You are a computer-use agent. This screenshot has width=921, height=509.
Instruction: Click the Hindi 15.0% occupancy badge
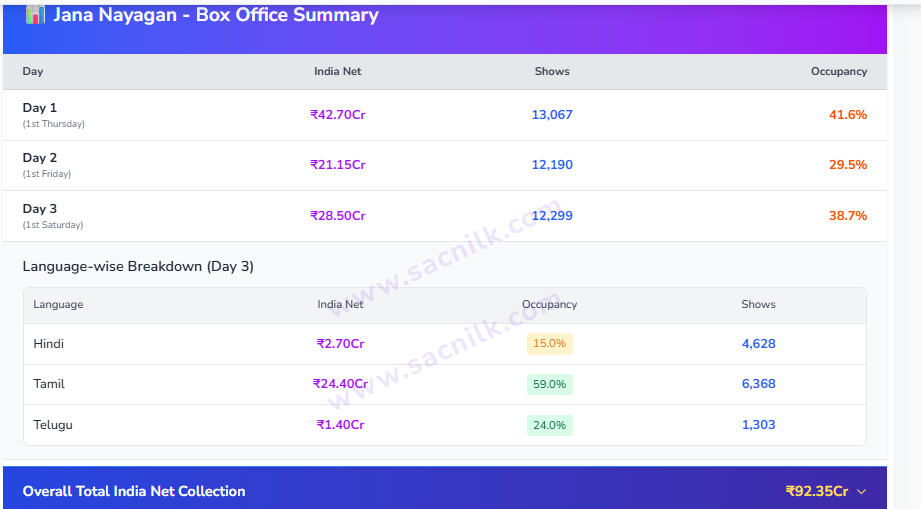550,343
